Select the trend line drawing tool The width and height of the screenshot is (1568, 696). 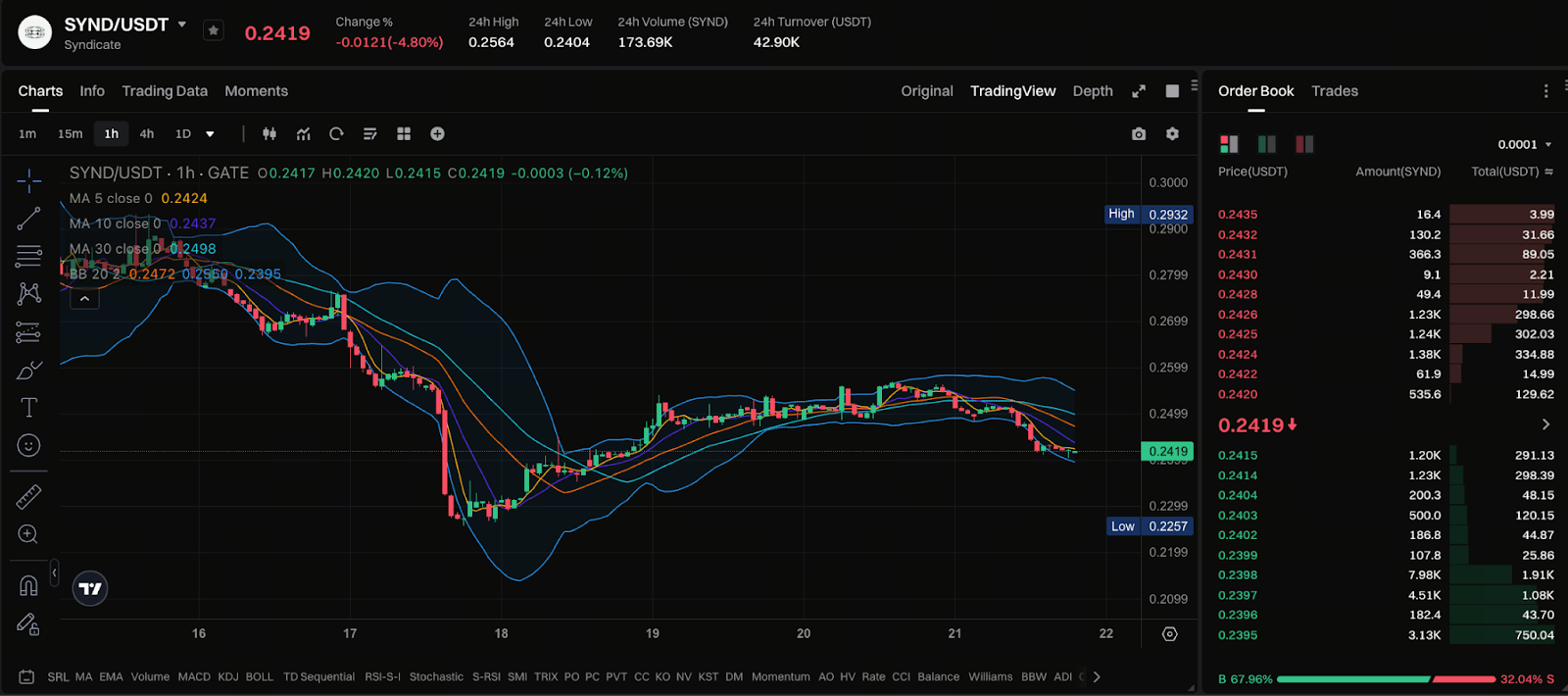[28, 219]
